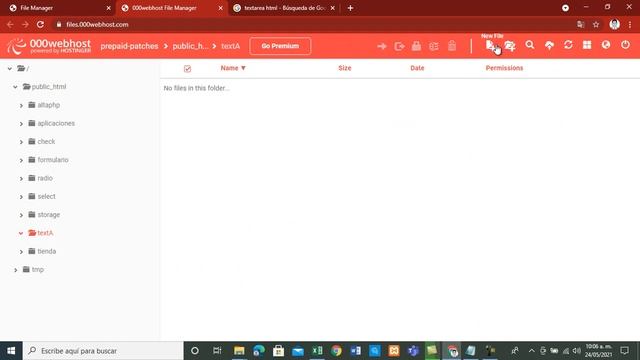Image resolution: width=640 pixels, height=360 pixels.
Task: Click the Copy icon in toolbar
Action: tap(400, 46)
